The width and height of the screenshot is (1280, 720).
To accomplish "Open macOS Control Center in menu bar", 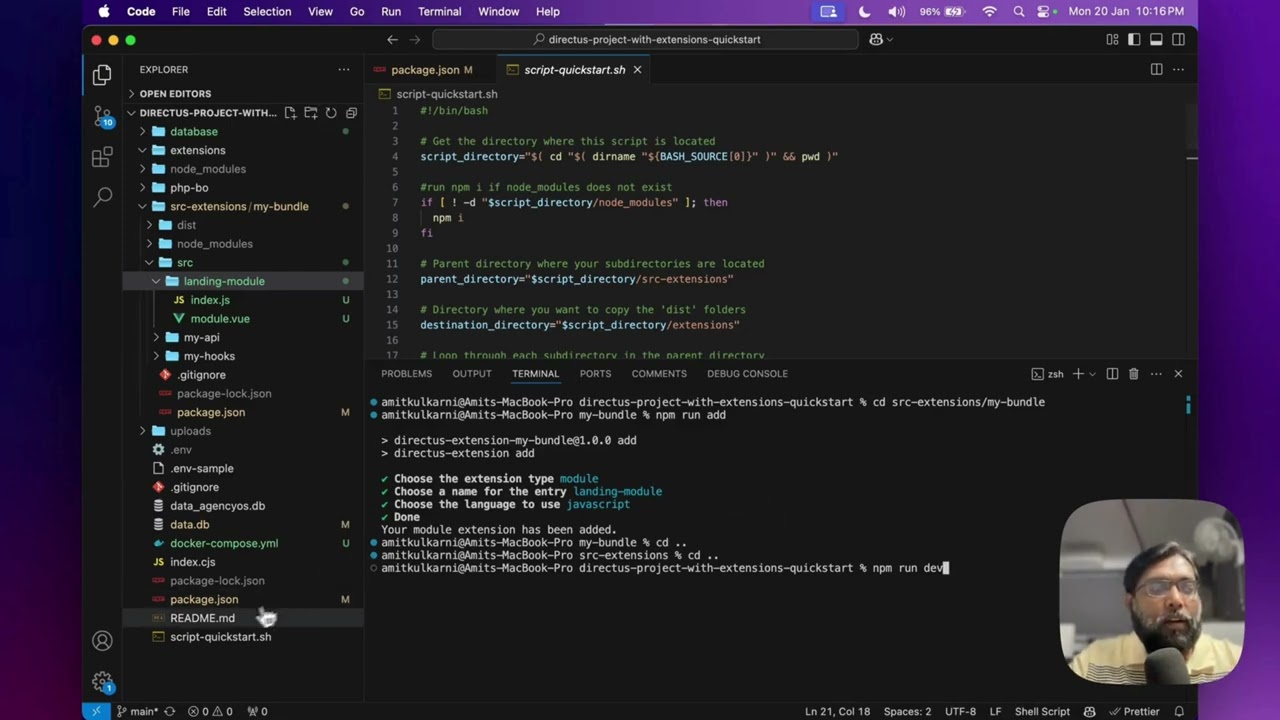I will (1046, 12).
